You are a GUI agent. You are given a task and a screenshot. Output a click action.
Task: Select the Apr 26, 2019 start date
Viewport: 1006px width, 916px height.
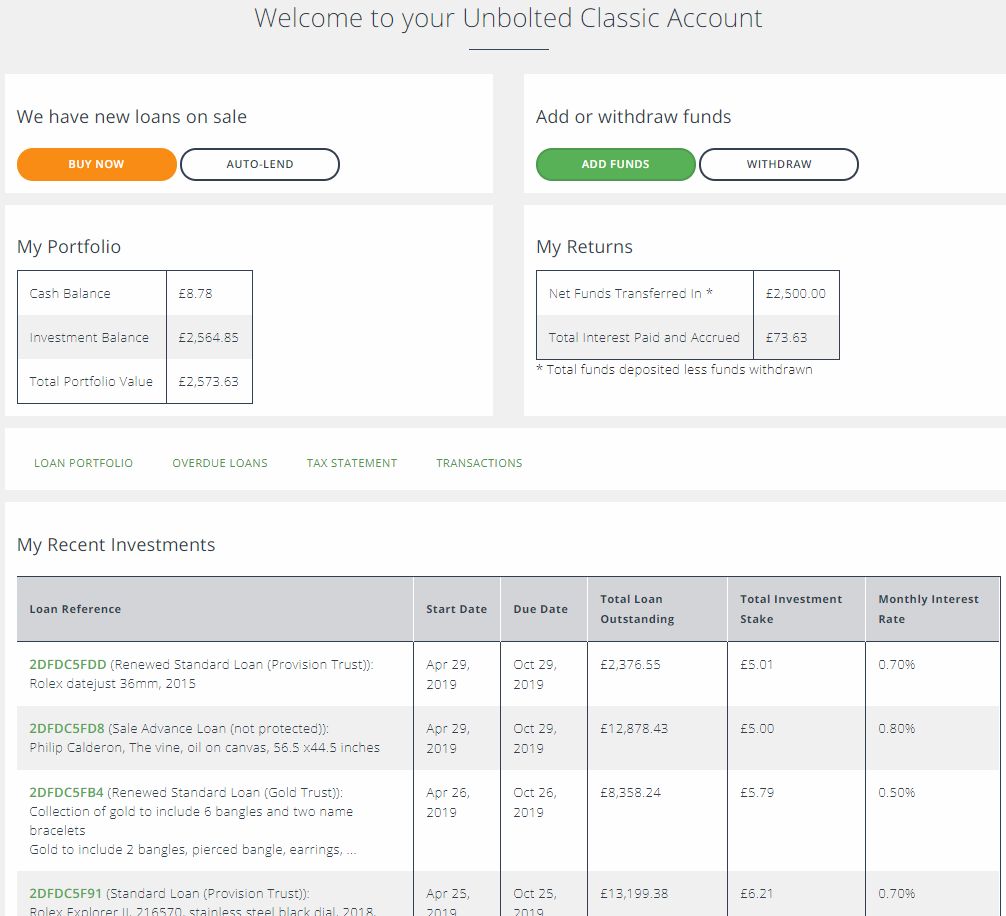(x=448, y=802)
